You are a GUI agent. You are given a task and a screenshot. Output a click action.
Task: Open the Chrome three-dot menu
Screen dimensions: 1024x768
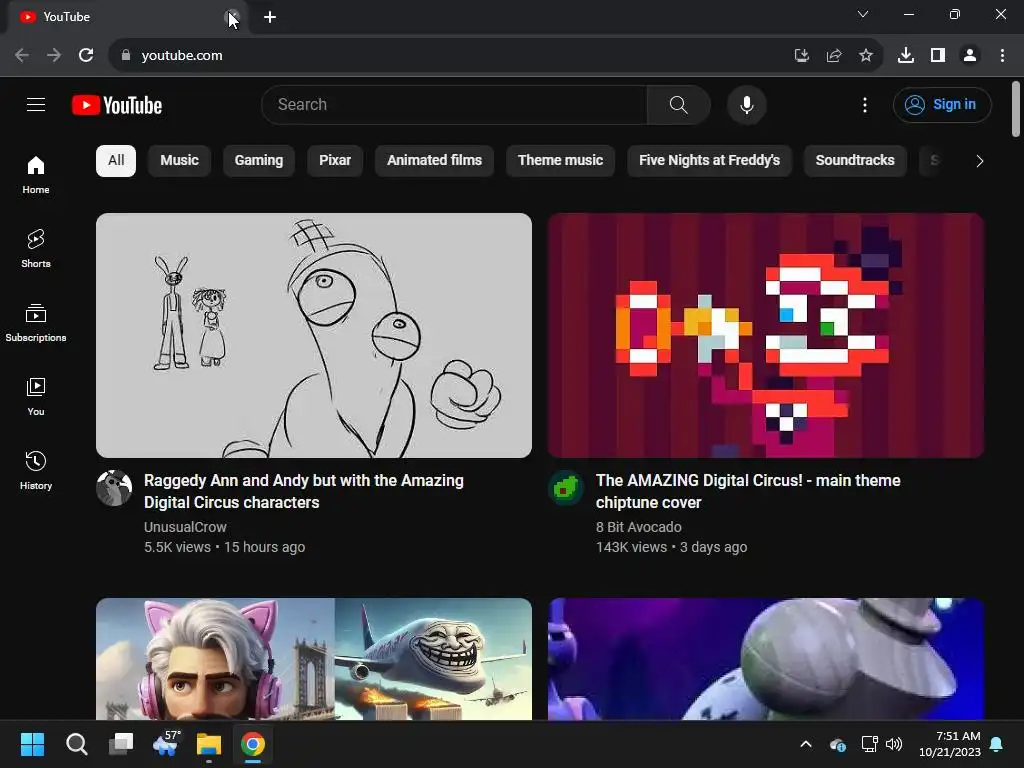tap(1002, 56)
